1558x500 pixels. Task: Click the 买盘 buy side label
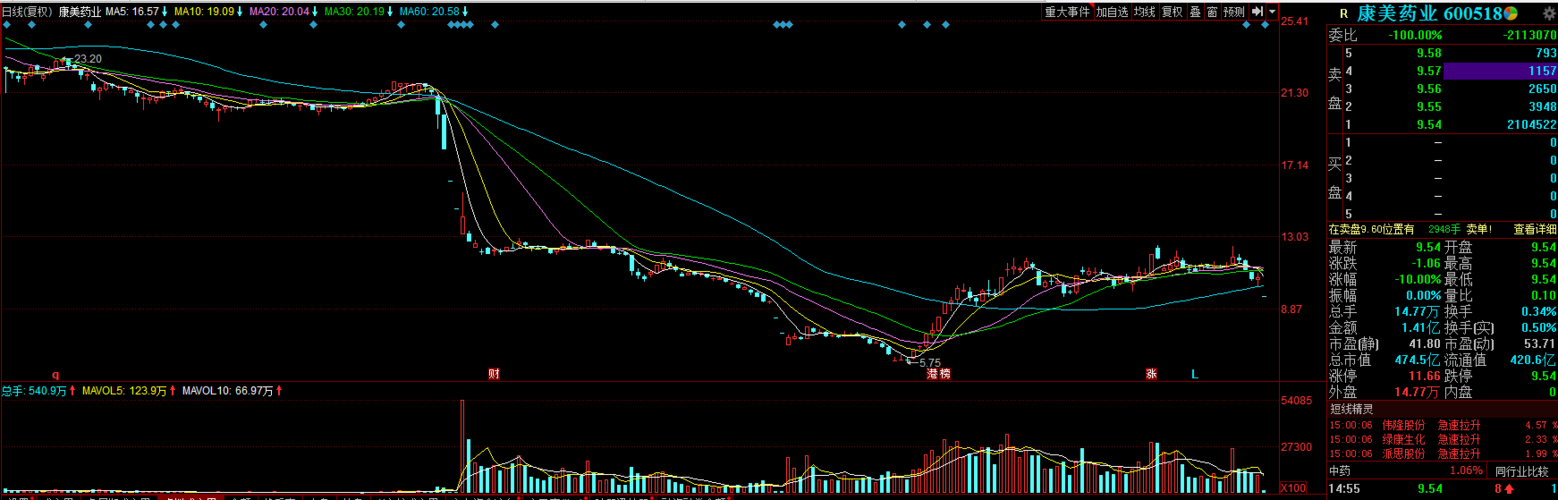(1334, 179)
